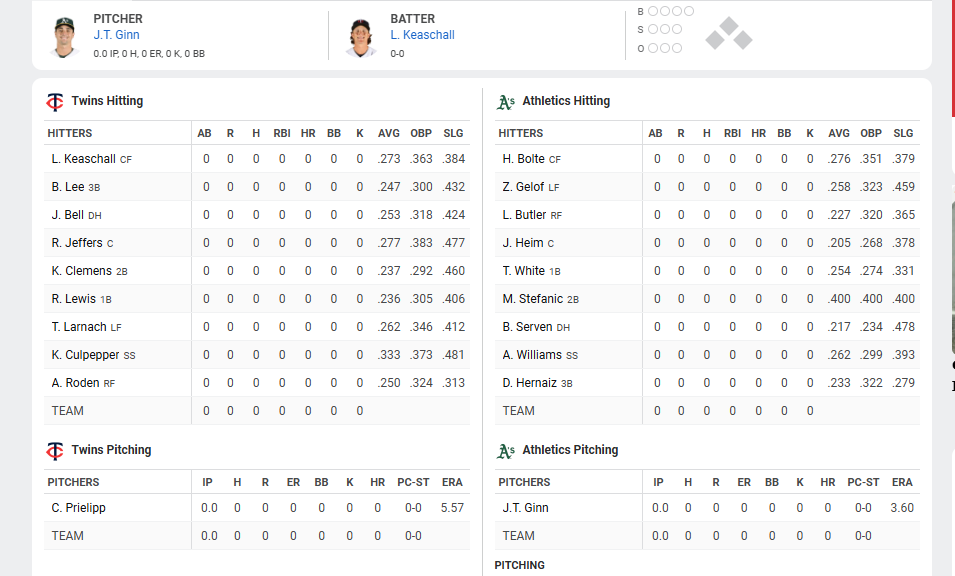Screen dimensions: 955x576
Task: Open L. Keaschall batter profile link
Action: pos(422,35)
